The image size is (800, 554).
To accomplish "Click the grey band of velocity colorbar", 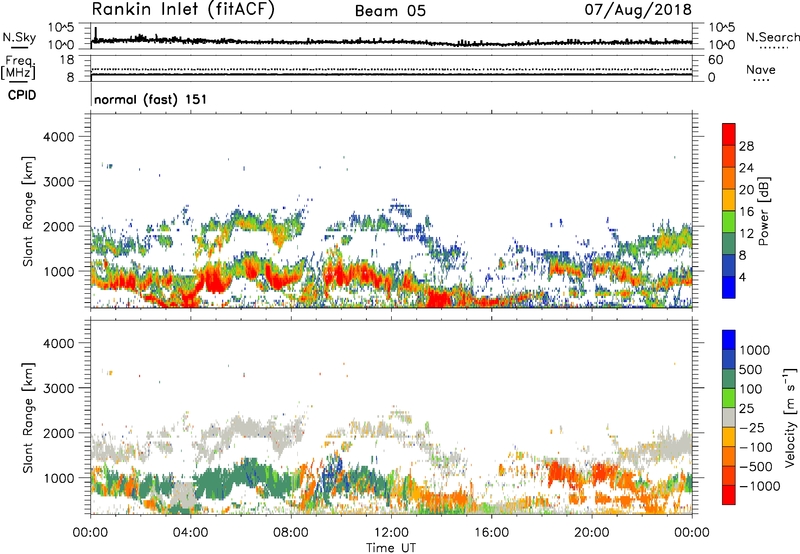I will [x=729, y=417].
